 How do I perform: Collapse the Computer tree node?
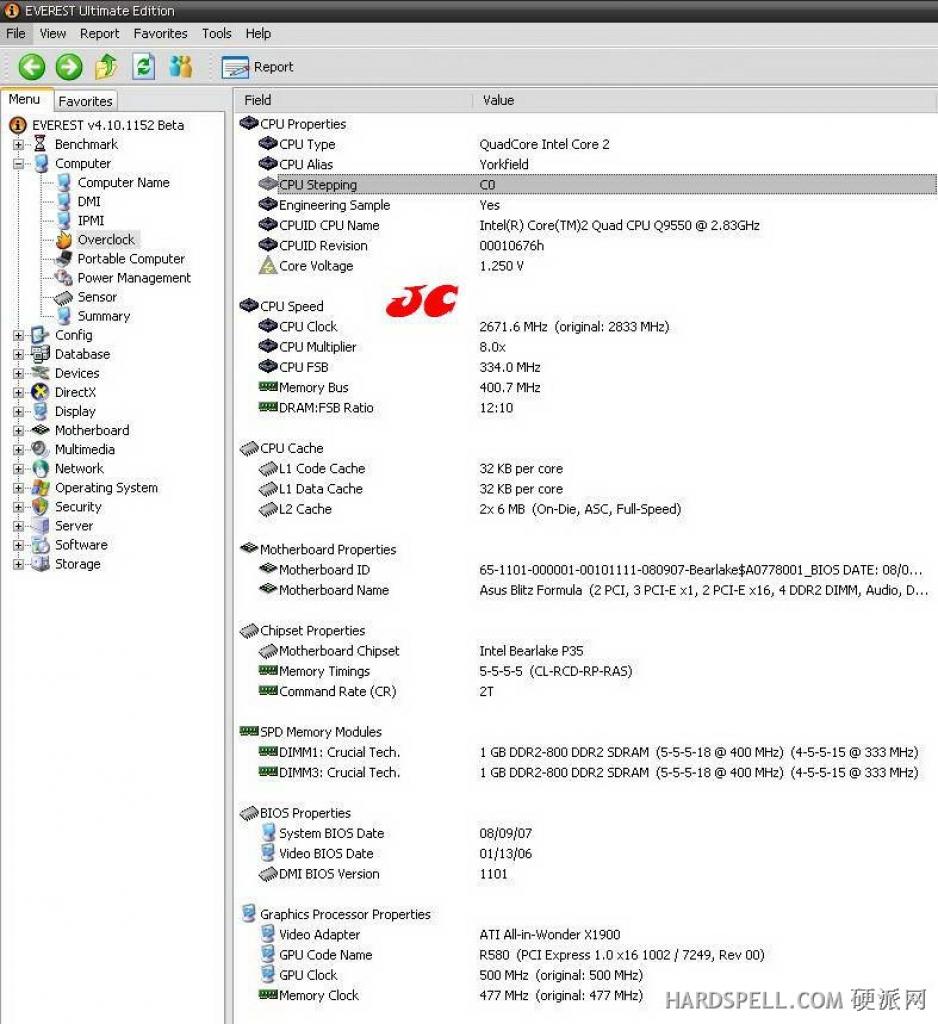pyautogui.click(x=18, y=163)
